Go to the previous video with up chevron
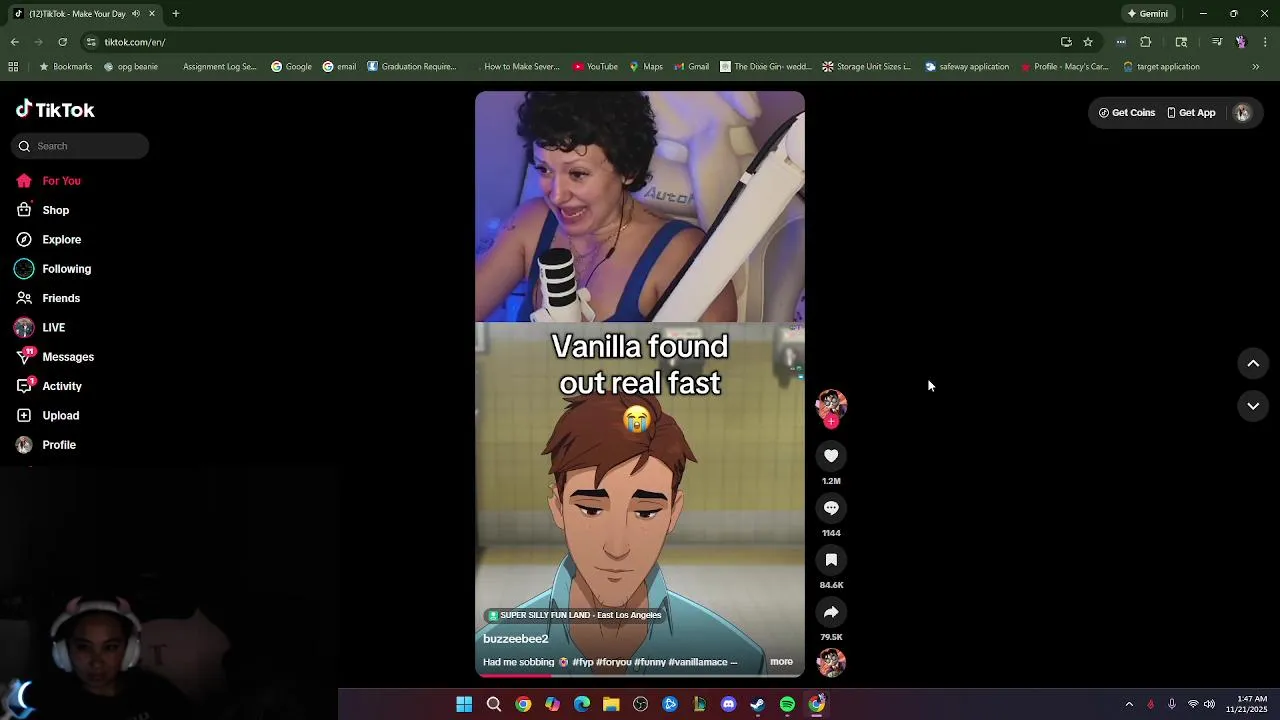The width and height of the screenshot is (1280, 720). click(1253, 364)
